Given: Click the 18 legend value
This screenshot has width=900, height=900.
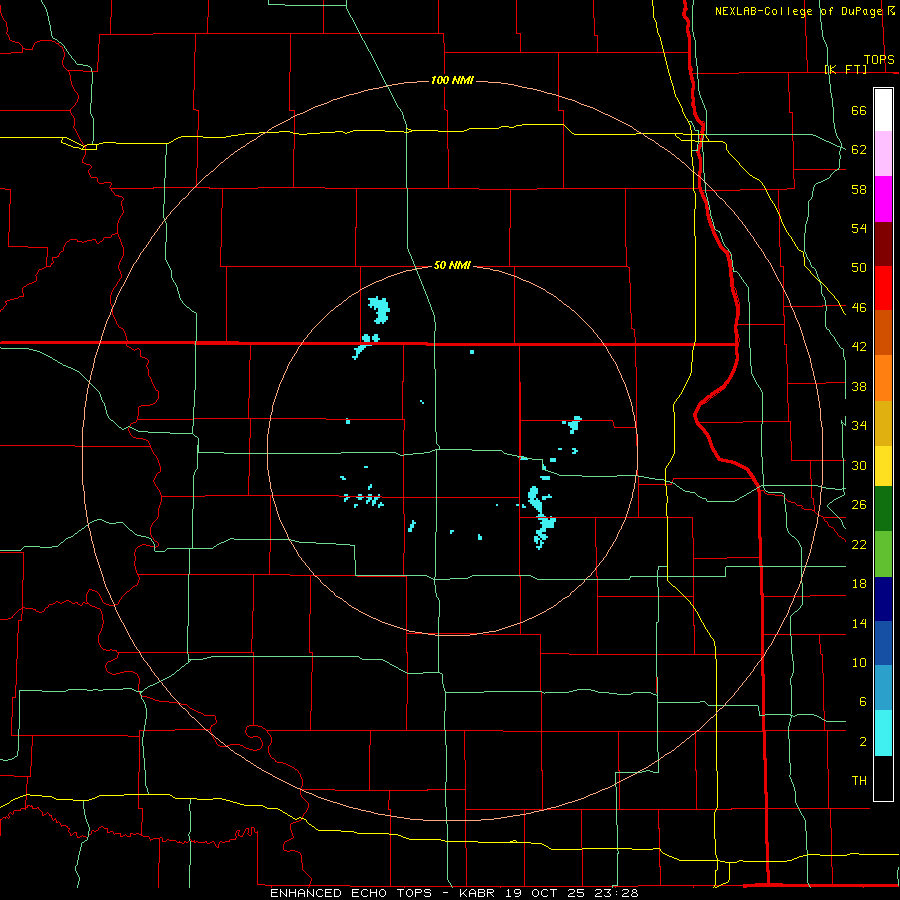Looking at the screenshot, I should coord(859,584).
